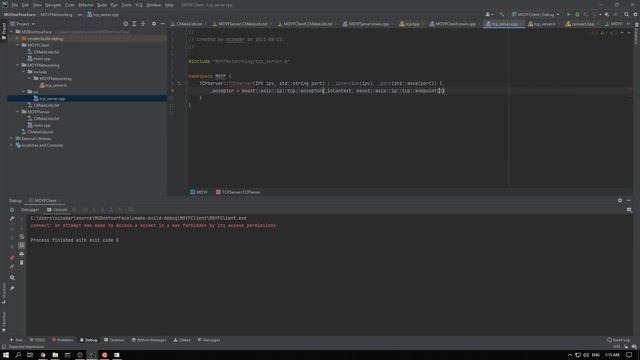The width and height of the screenshot is (640, 360).
Task: Click the wrench icon in debug sidebar
Action: click(x=12, y=219)
